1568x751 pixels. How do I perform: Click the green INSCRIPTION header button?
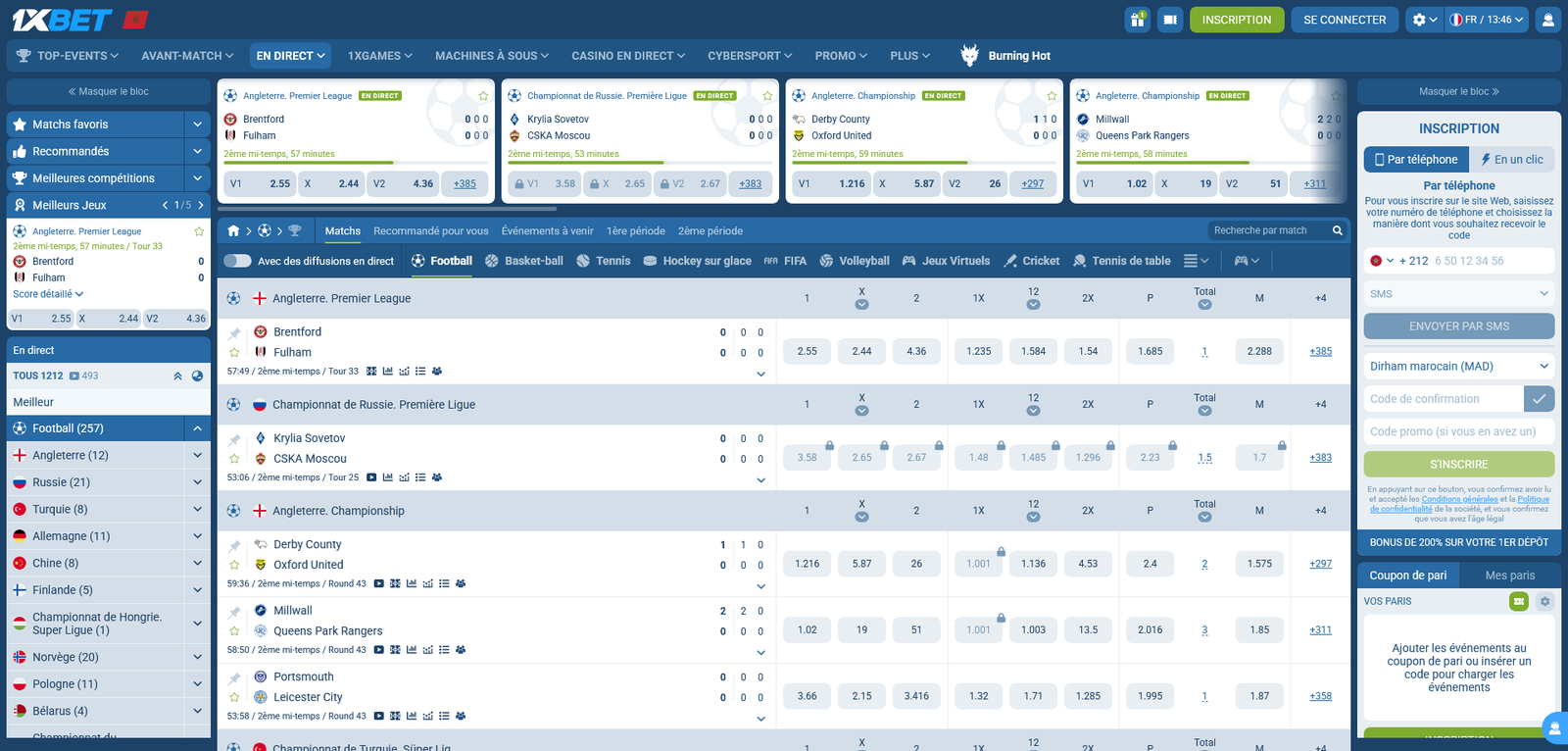click(x=1237, y=20)
